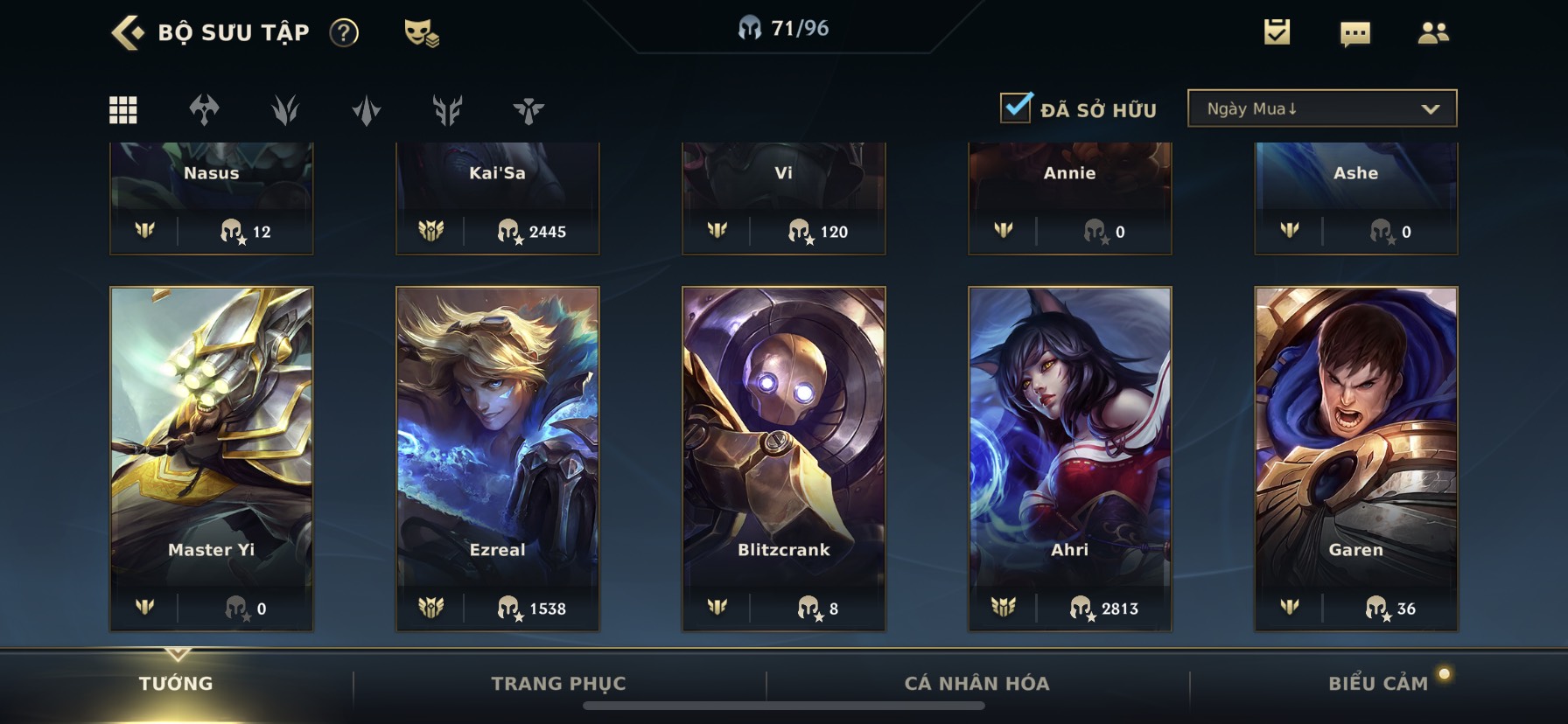Filter champions by the last role icon
Image resolution: width=1568 pixels, height=724 pixels.
528,110
